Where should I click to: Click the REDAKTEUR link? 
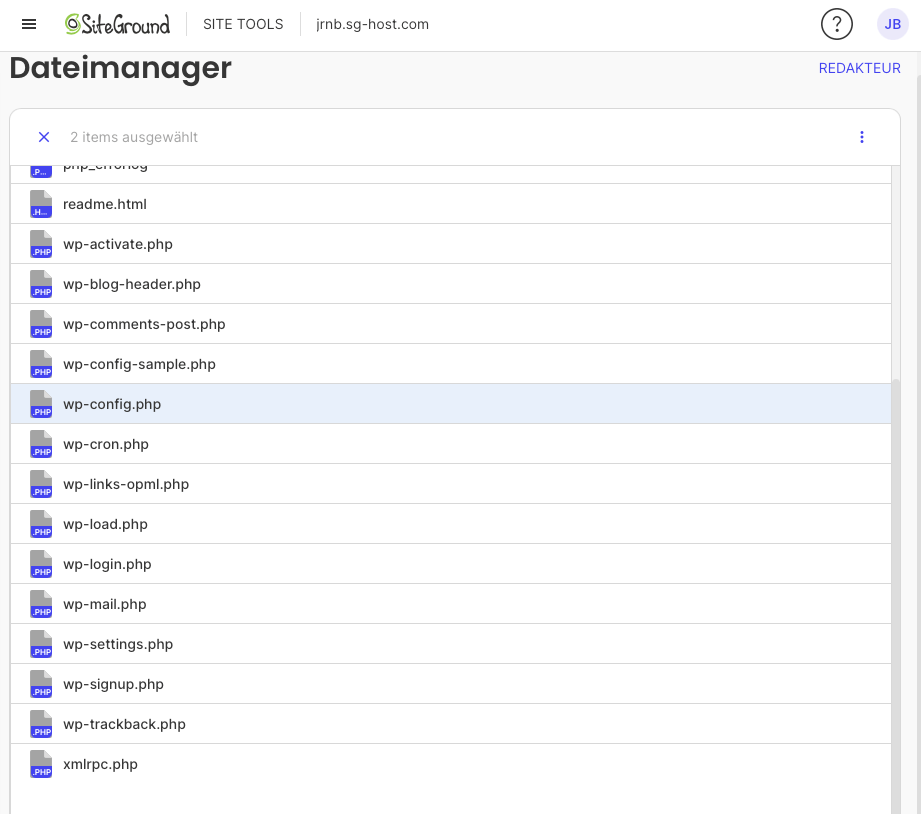pos(859,68)
